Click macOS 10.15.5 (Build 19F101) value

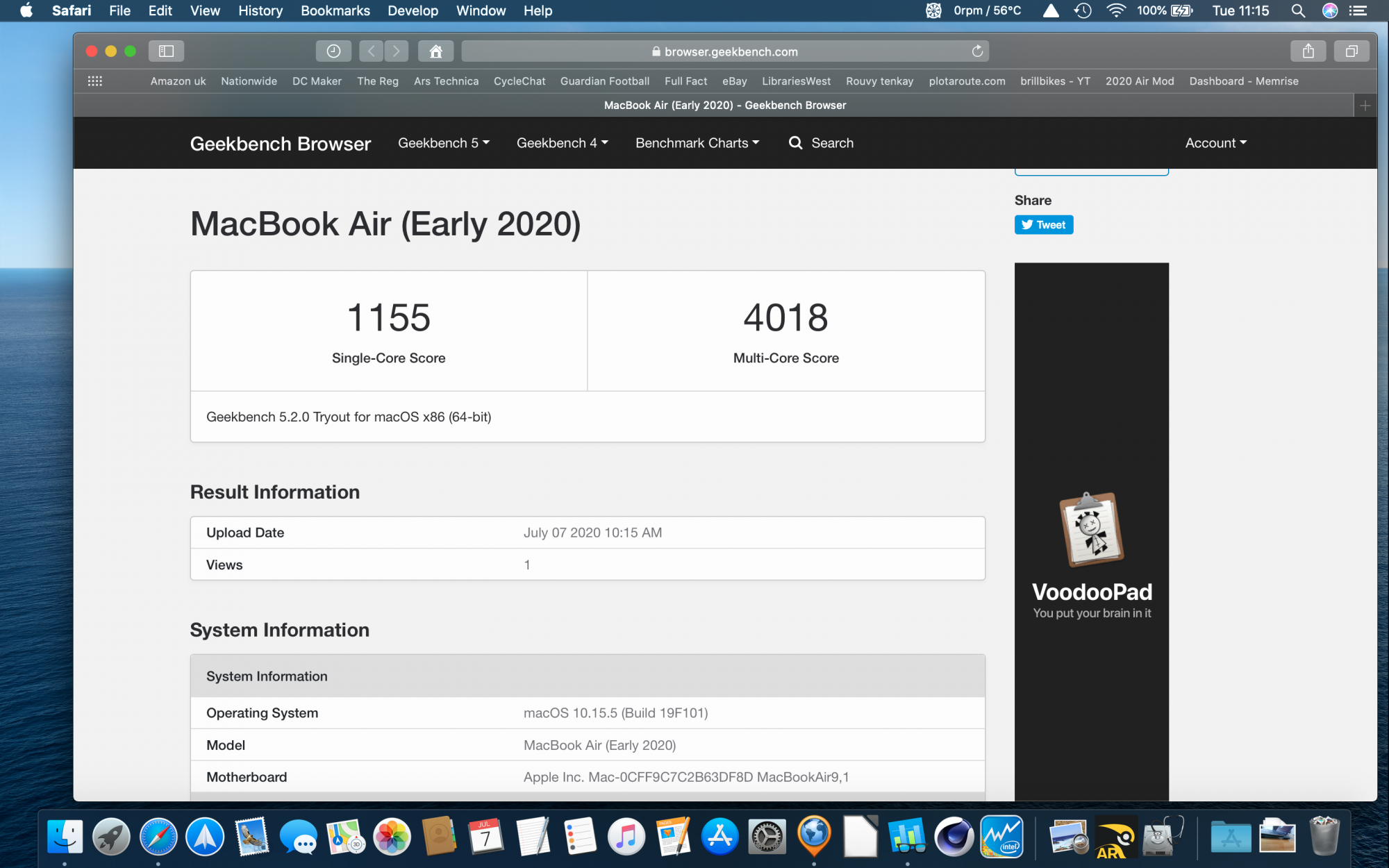coord(615,713)
